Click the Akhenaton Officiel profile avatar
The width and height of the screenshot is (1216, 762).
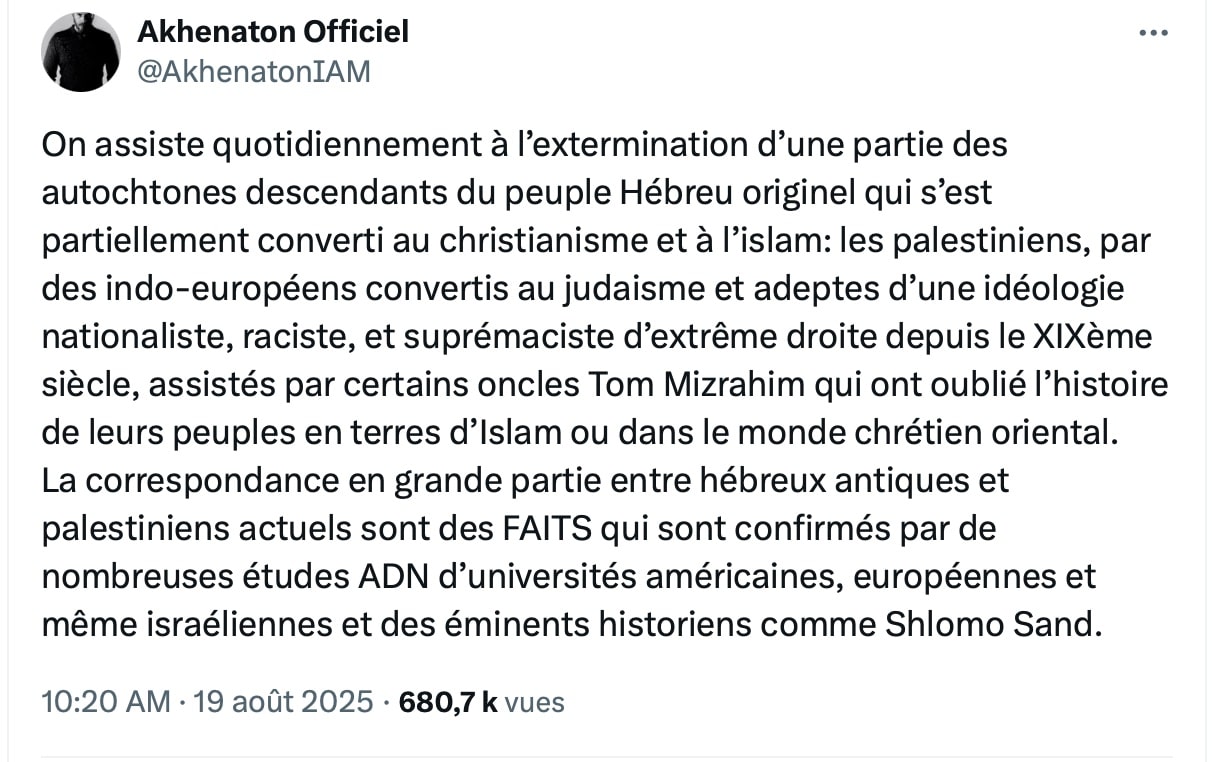coord(81,53)
